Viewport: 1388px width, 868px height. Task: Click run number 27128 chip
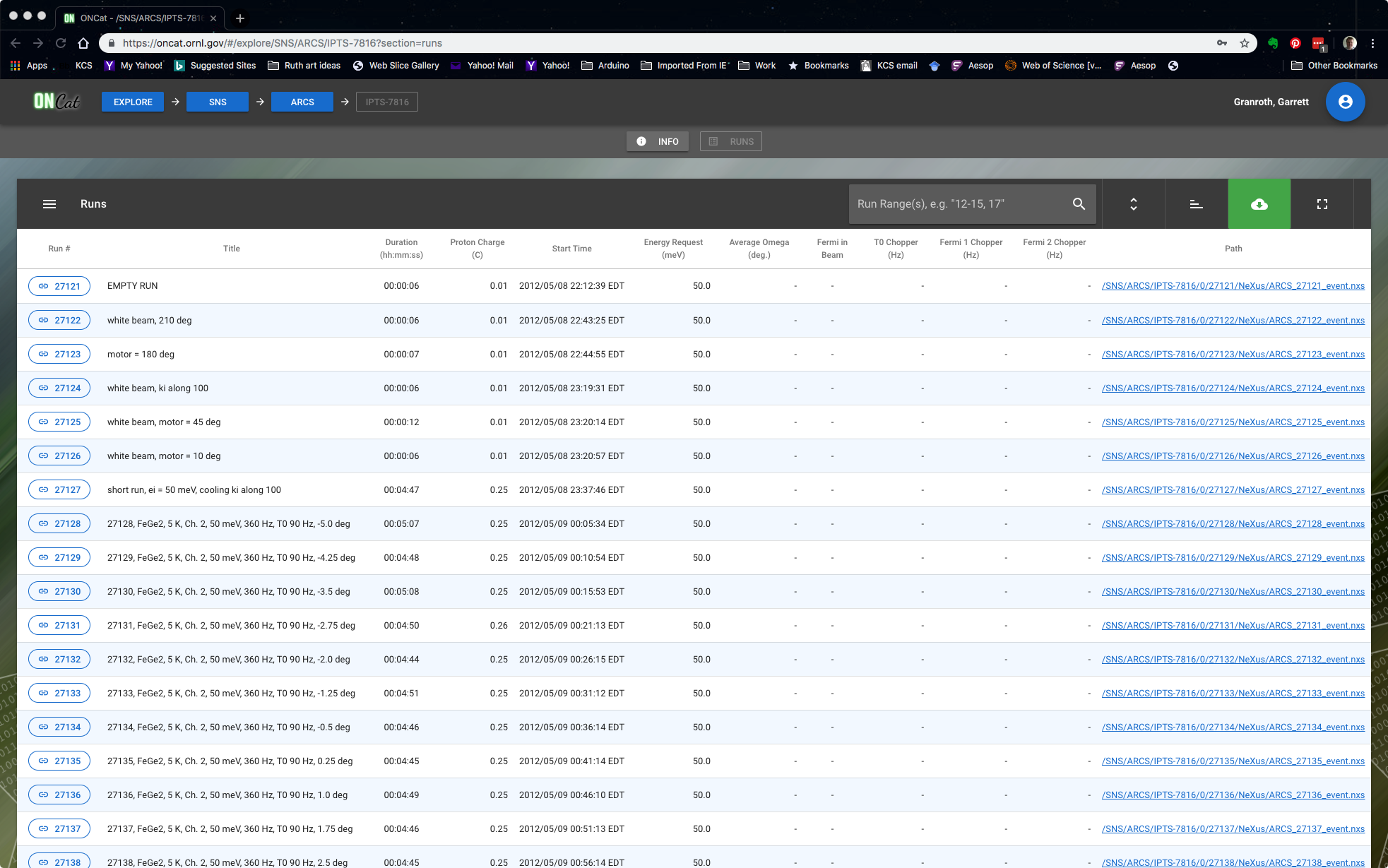(59, 524)
